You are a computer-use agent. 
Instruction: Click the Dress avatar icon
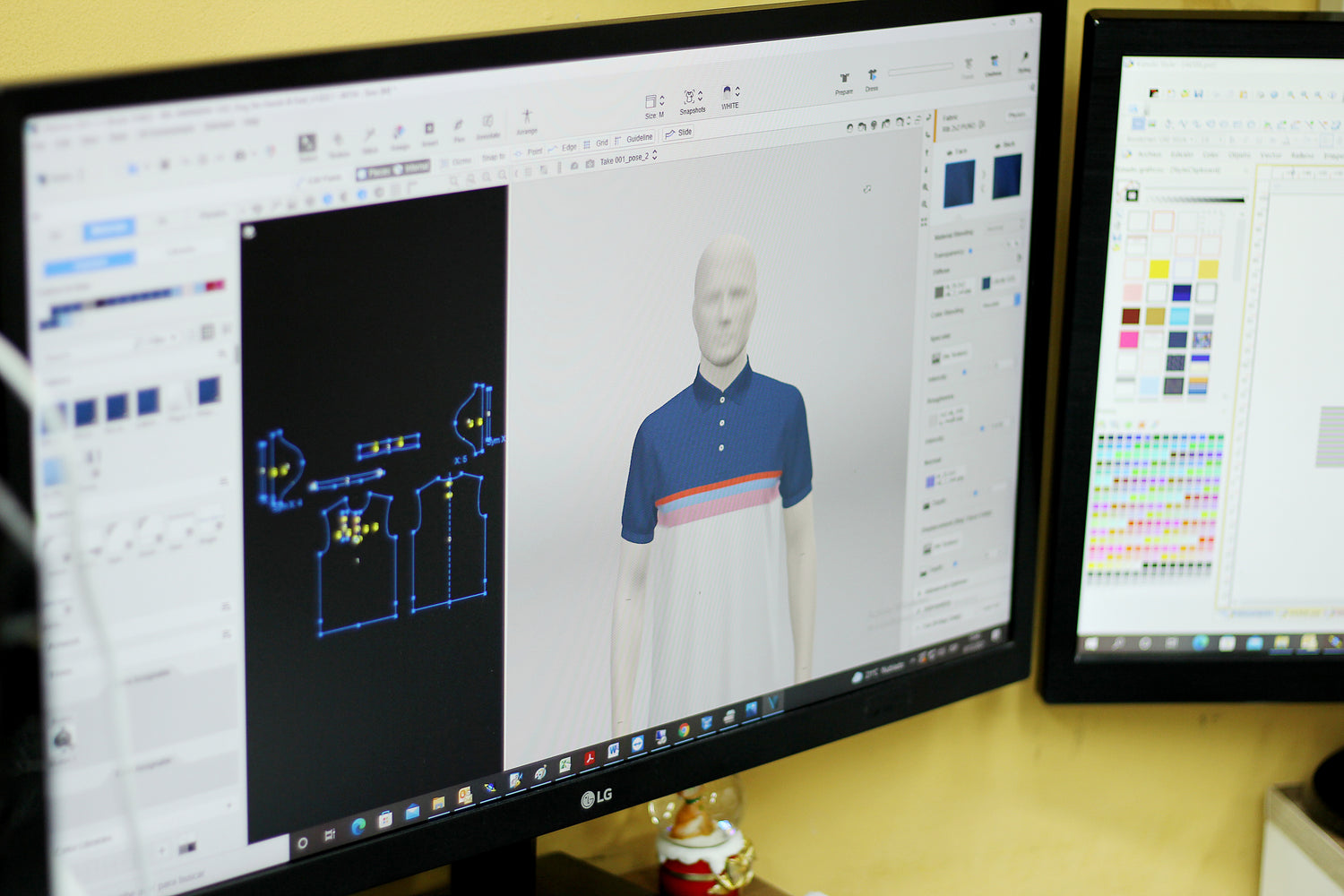coord(872,78)
